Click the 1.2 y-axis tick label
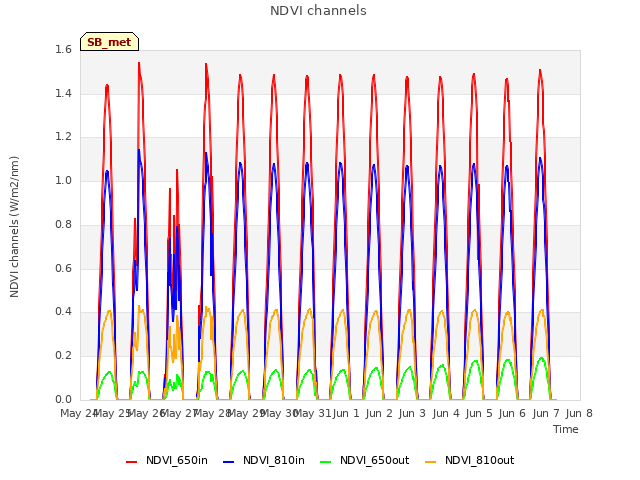Screen dimensions: 640x480 pyautogui.click(x=63, y=137)
